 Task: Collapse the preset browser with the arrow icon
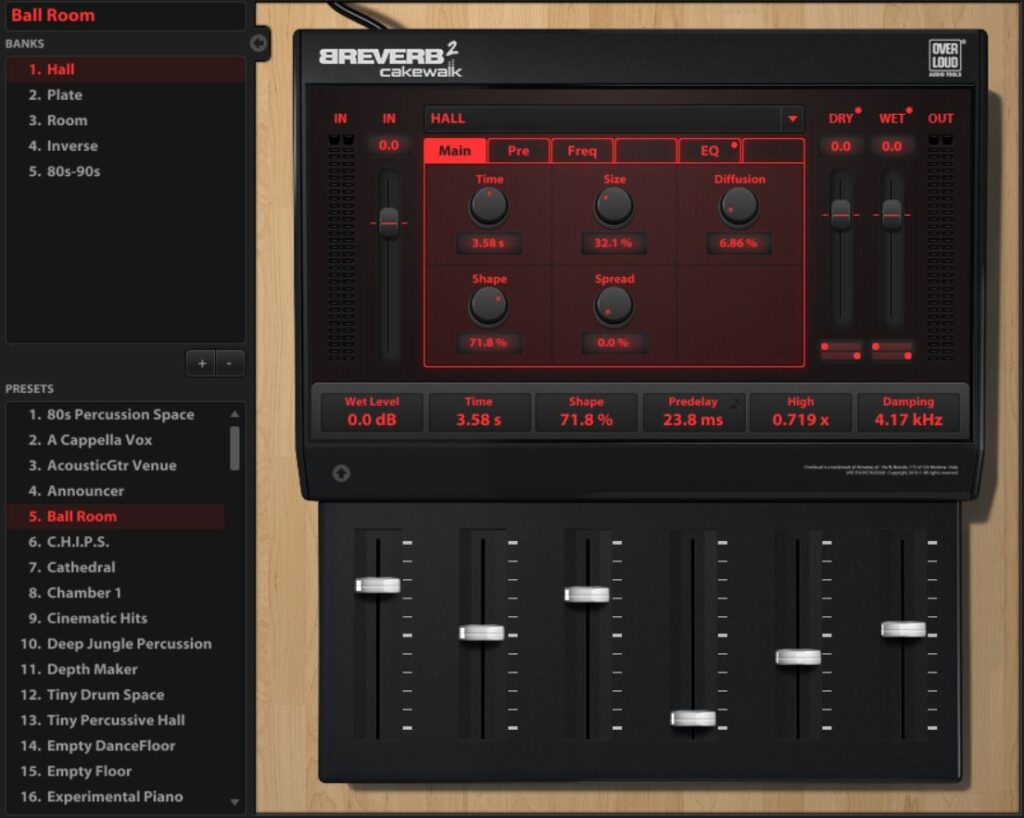(x=259, y=43)
